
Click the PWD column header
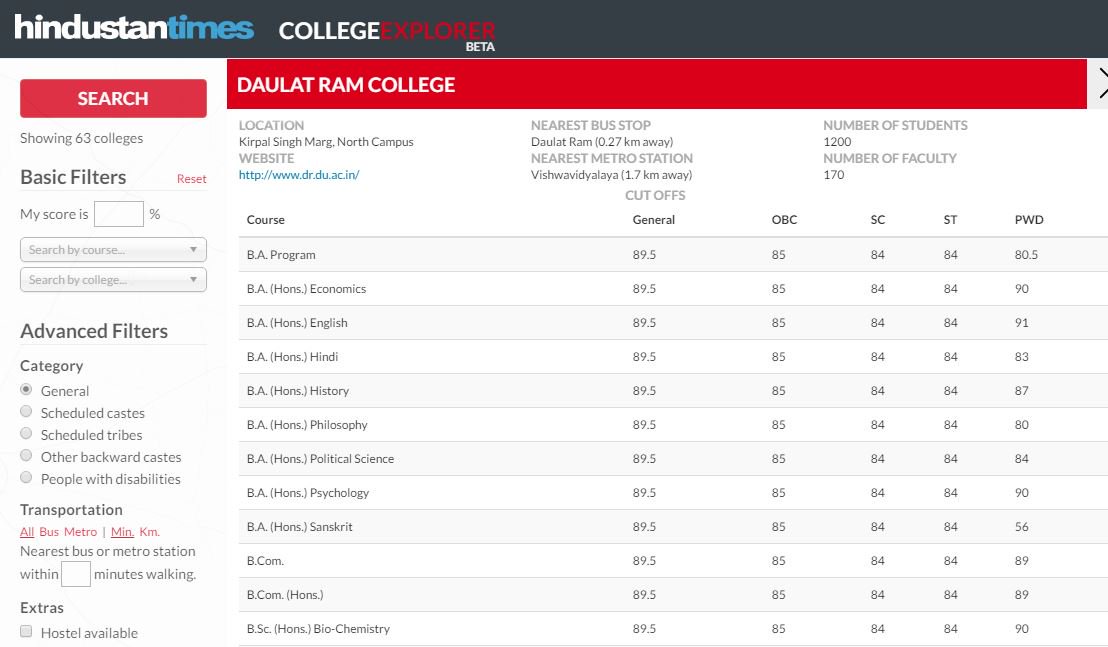1029,220
